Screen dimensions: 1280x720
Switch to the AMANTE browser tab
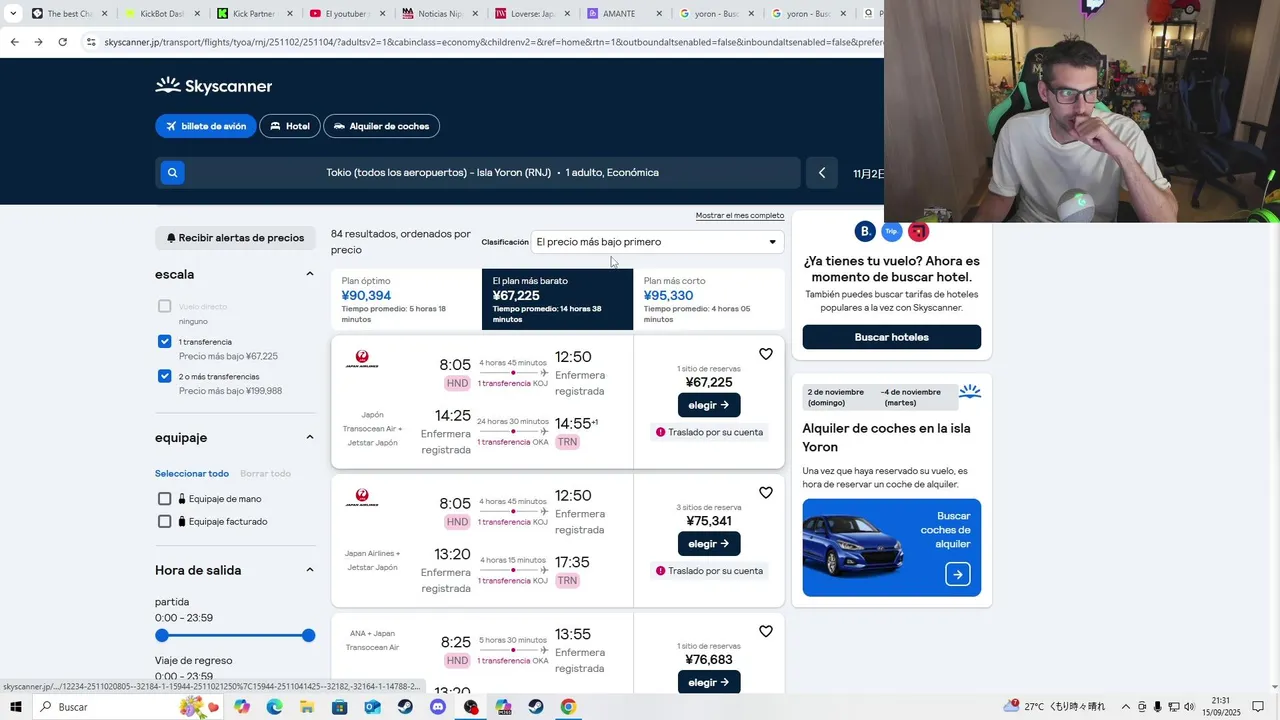(x=625, y=14)
